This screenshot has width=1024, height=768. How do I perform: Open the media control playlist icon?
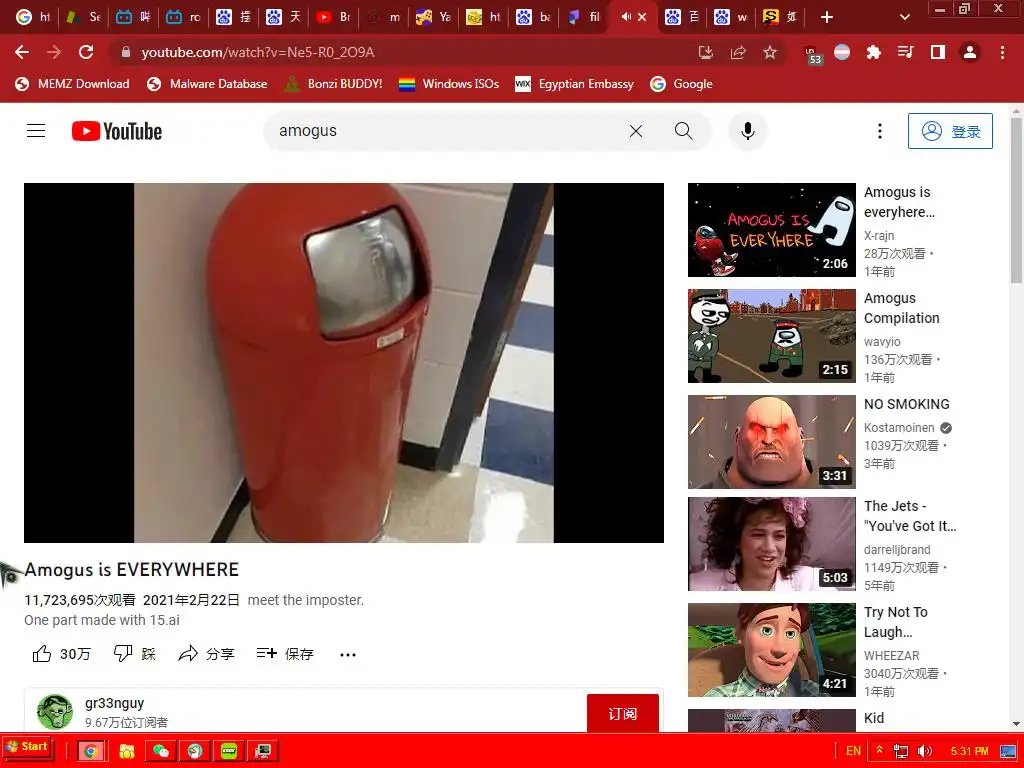click(x=906, y=52)
